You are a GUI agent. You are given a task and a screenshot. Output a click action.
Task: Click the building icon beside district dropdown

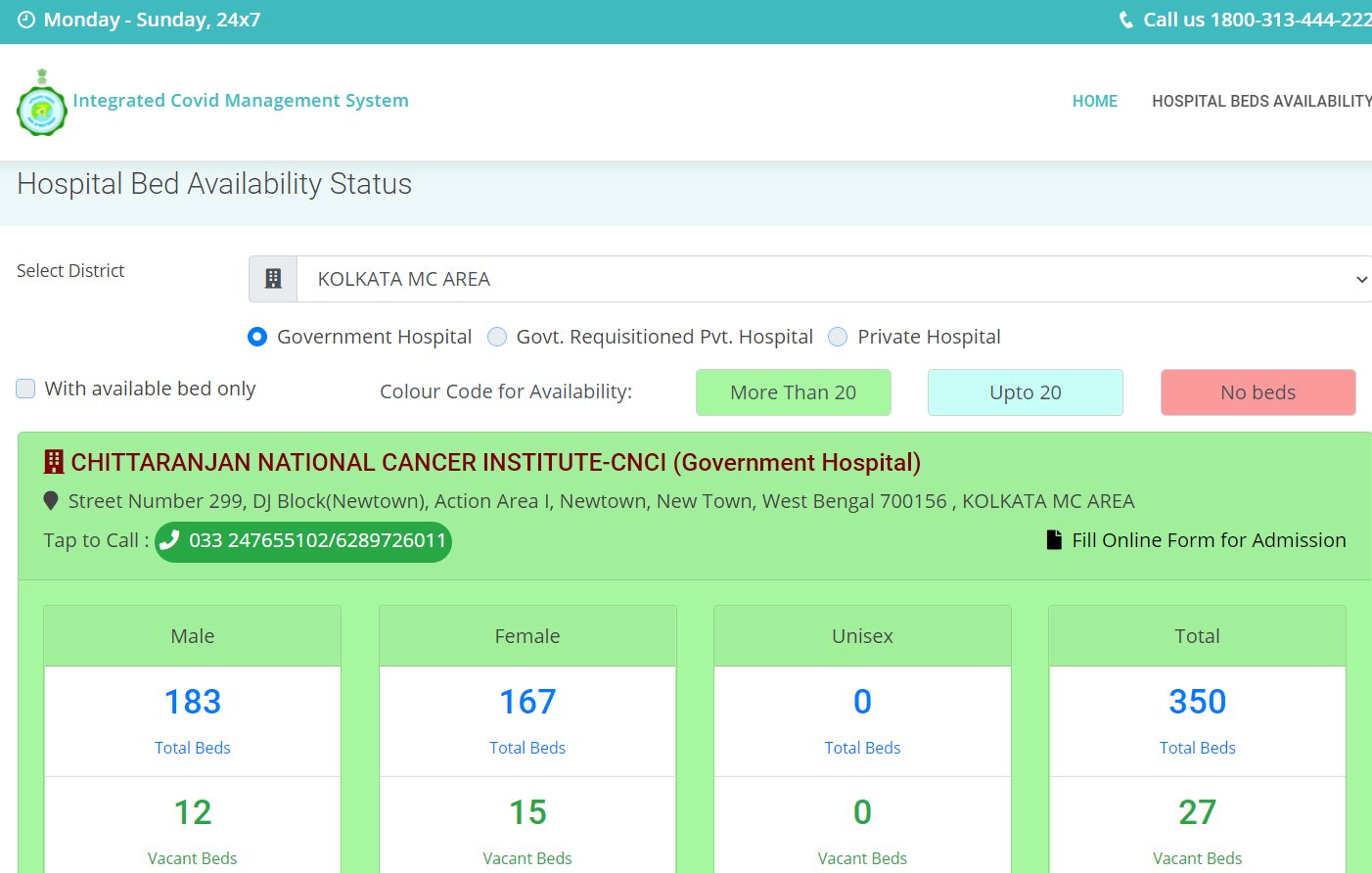(273, 279)
